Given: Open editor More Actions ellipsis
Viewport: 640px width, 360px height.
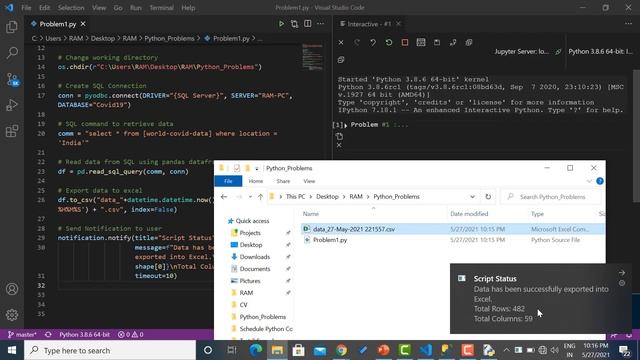Looking at the screenshot, I should pyautogui.click(x=321, y=24).
